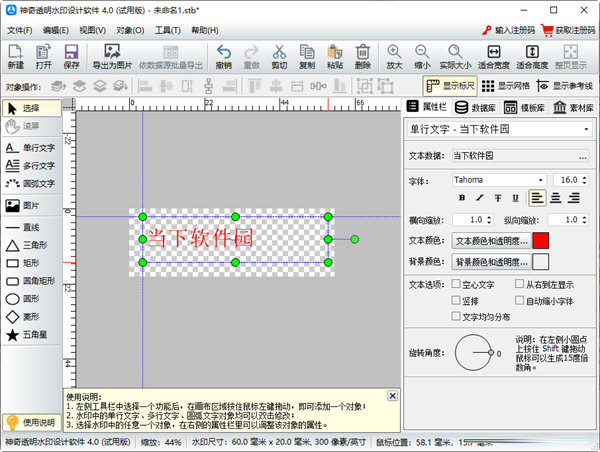Viewport: 600px width, 452px height.
Task: Click 适合宽度 fit width icon
Action: 494,57
